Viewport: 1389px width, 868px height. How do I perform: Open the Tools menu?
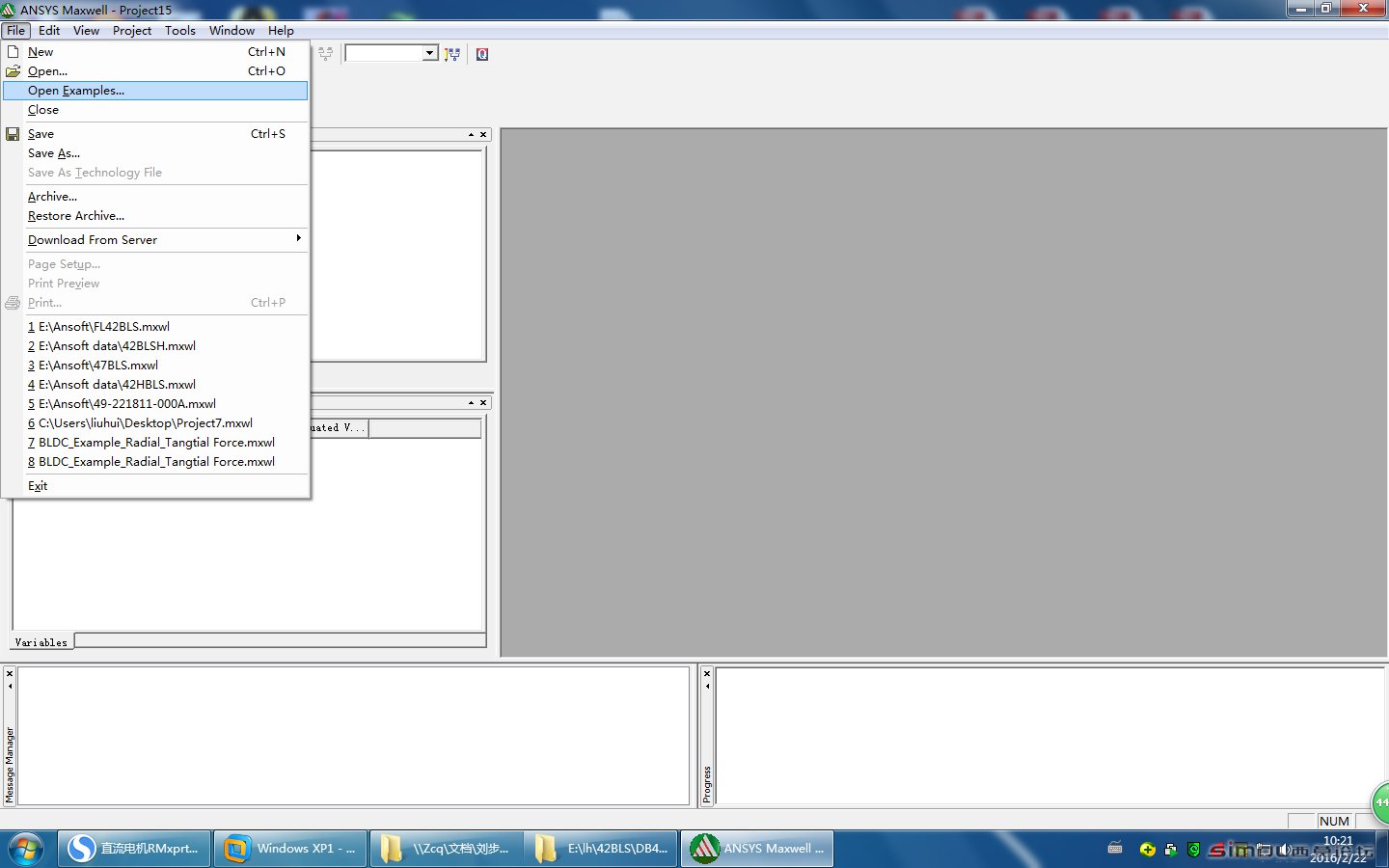point(180,31)
